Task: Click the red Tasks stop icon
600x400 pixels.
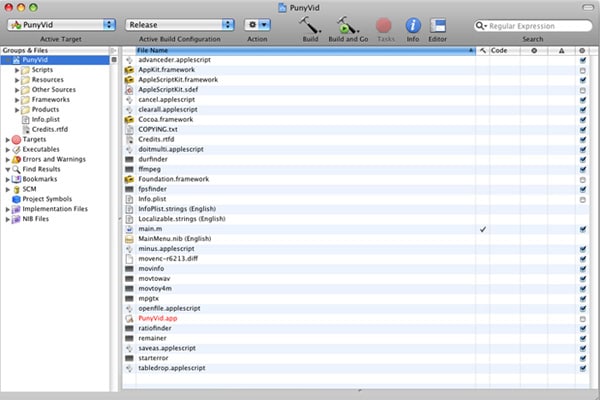Action: [x=383, y=26]
